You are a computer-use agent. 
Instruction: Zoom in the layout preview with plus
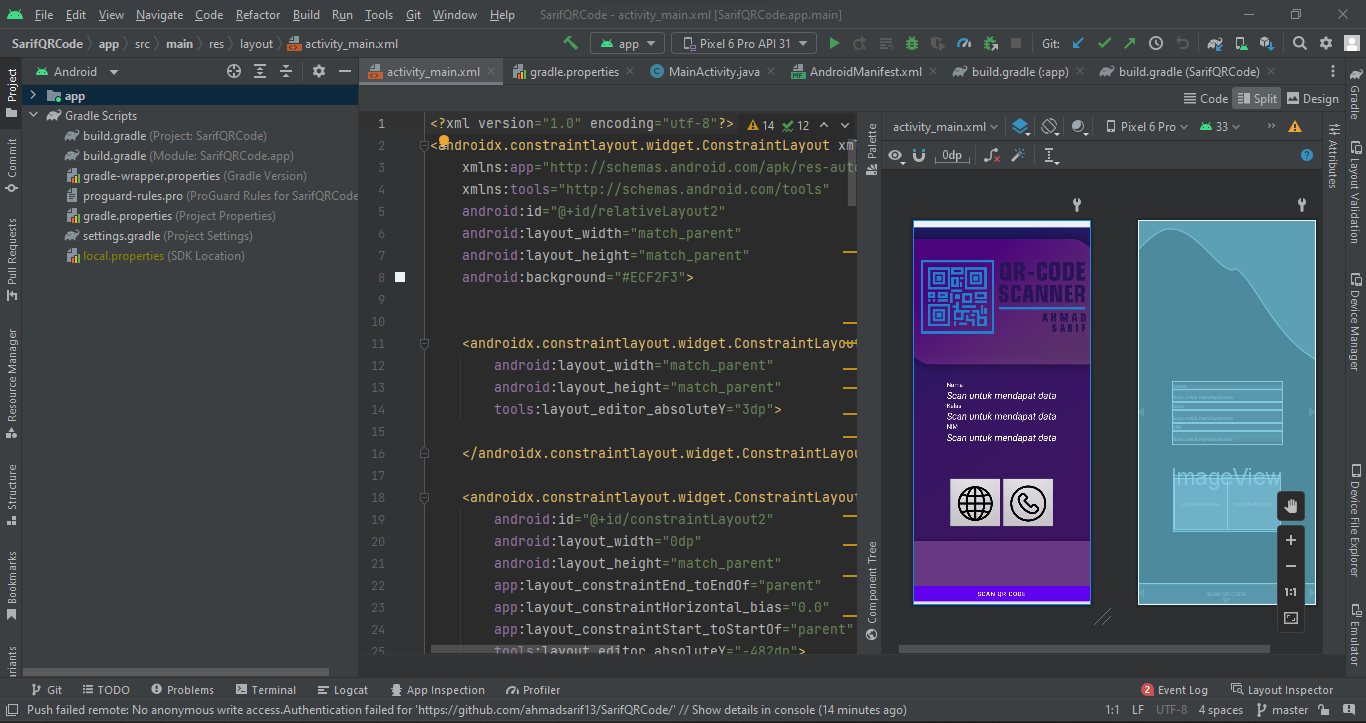click(1290, 540)
